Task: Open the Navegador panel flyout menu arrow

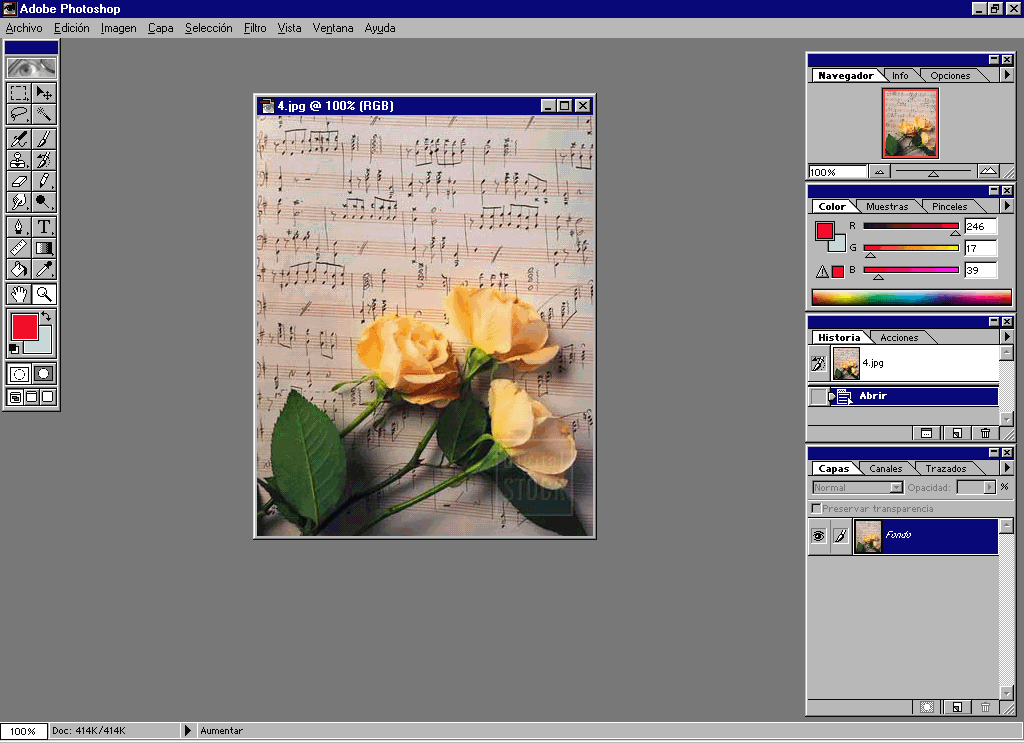Action: coord(1006,76)
